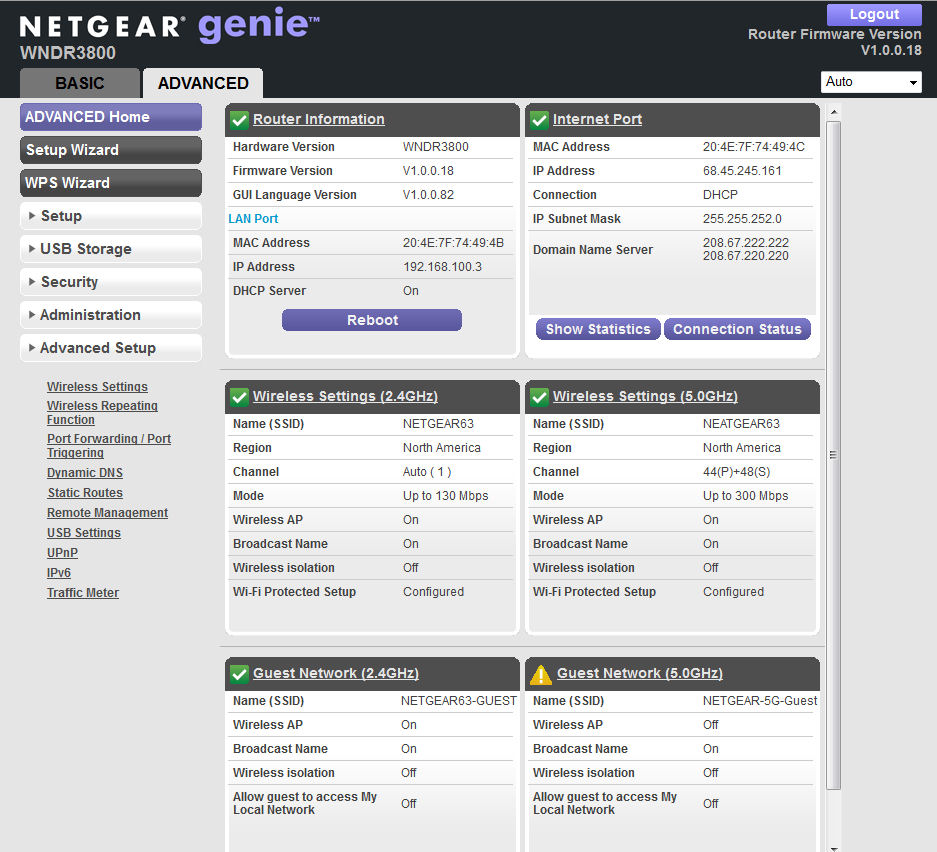Open the IPv6 link
The width and height of the screenshot is (937, 852).
[x=59, y=572]
